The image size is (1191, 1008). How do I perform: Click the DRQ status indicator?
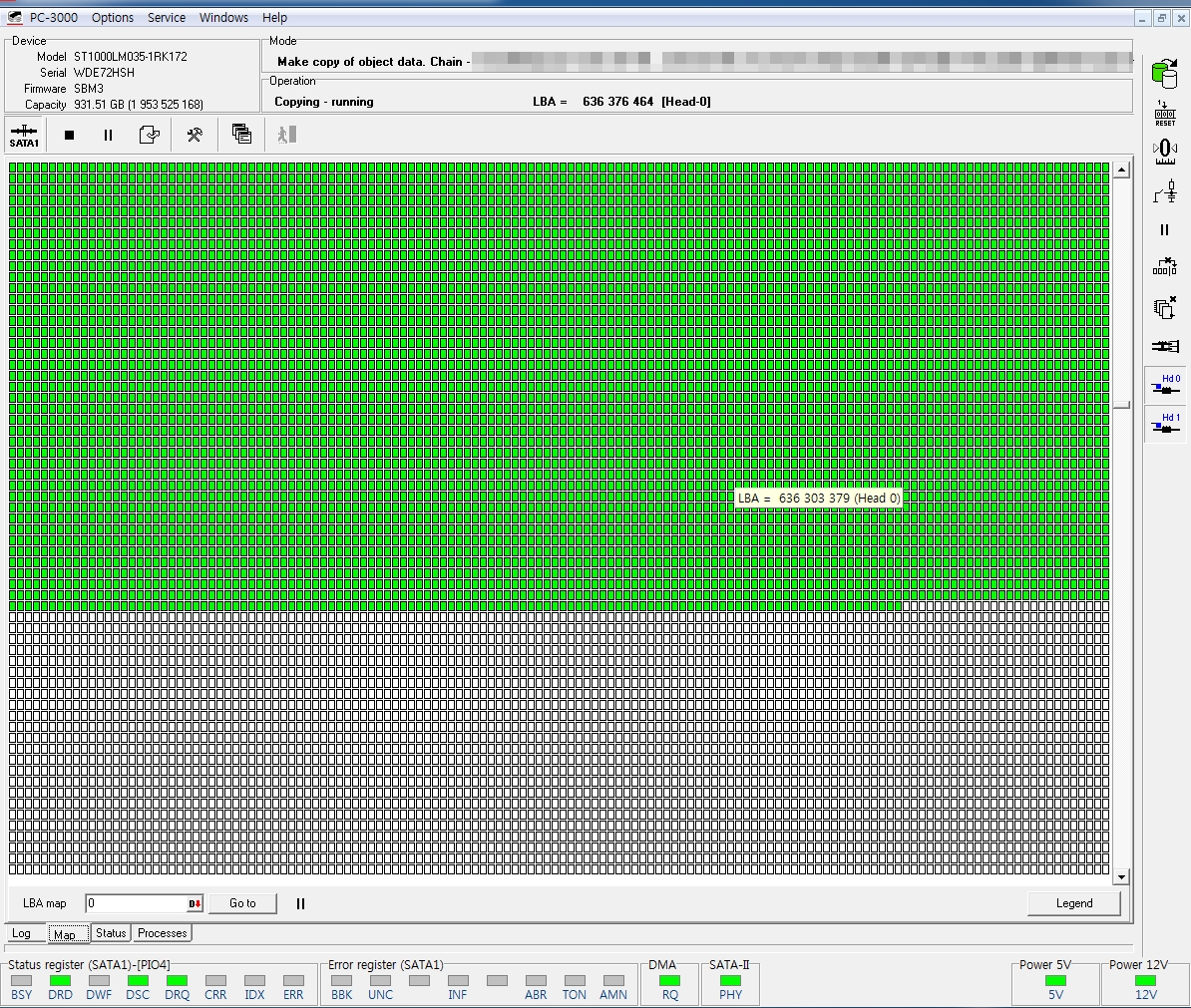177,981
